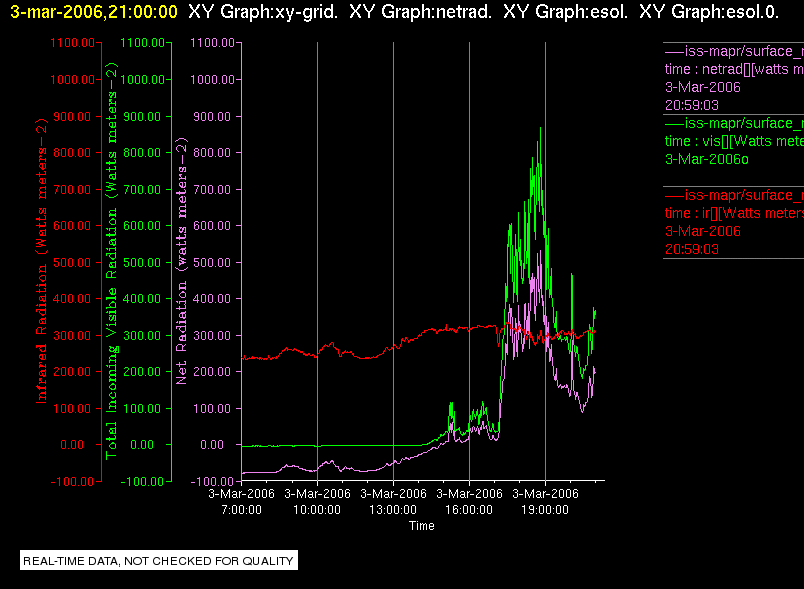Click the violet 0.00 axis tick value
This screenshot has width=804, height=589.
pyautogui.click(x=212, y=445)
